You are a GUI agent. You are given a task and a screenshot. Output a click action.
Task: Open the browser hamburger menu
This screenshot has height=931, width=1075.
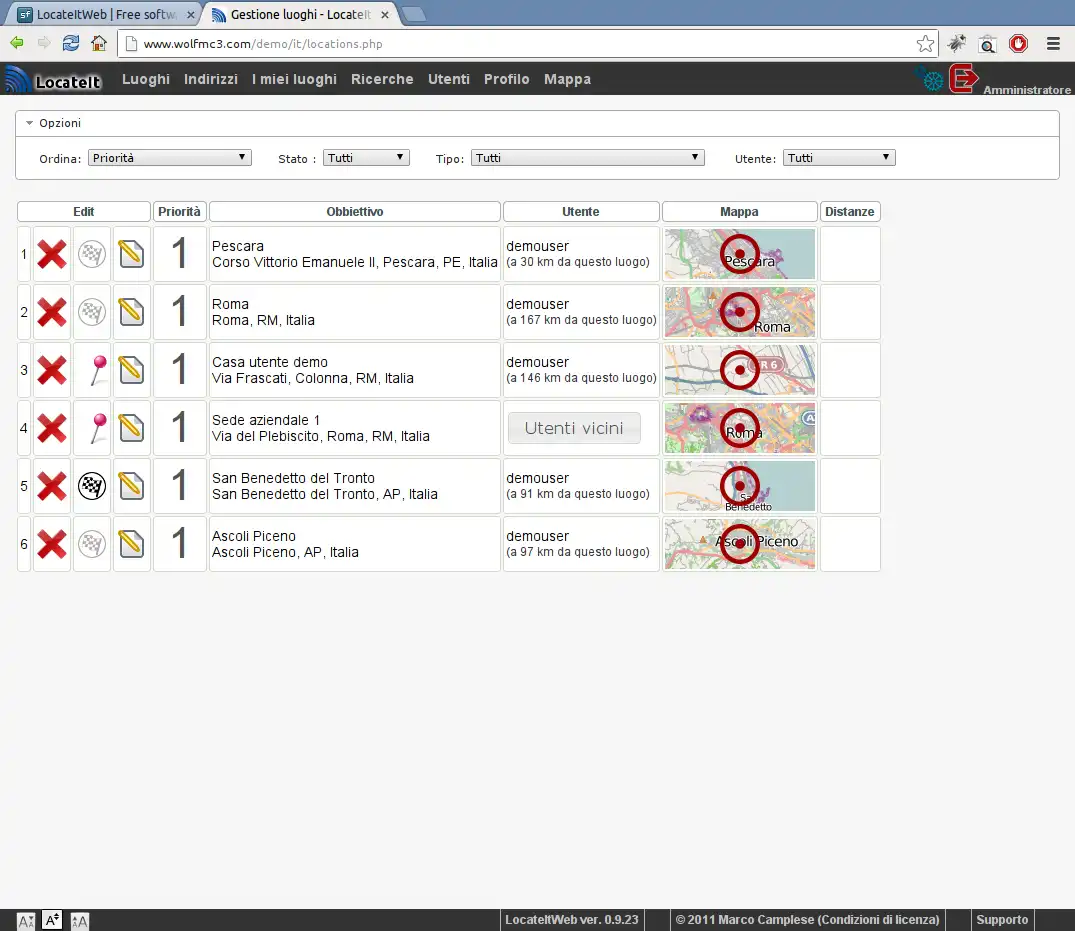click(1054, 44)
